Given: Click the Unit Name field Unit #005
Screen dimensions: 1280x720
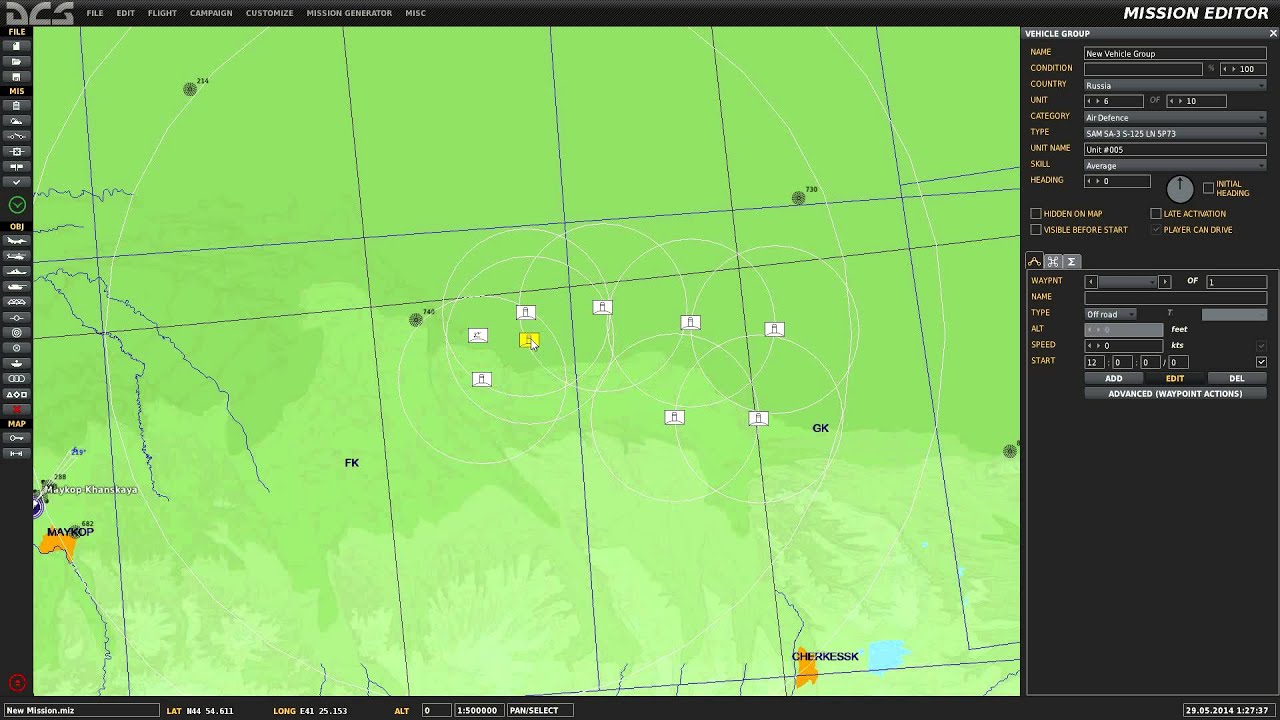Looking at the screenshot, I should pyautogui.click(x=1175, y=149).
